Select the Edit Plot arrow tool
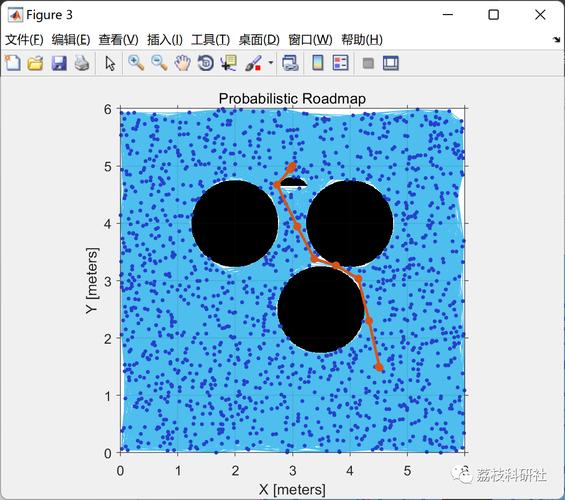This screenshot has height=500, width=565. coord(110,63)
